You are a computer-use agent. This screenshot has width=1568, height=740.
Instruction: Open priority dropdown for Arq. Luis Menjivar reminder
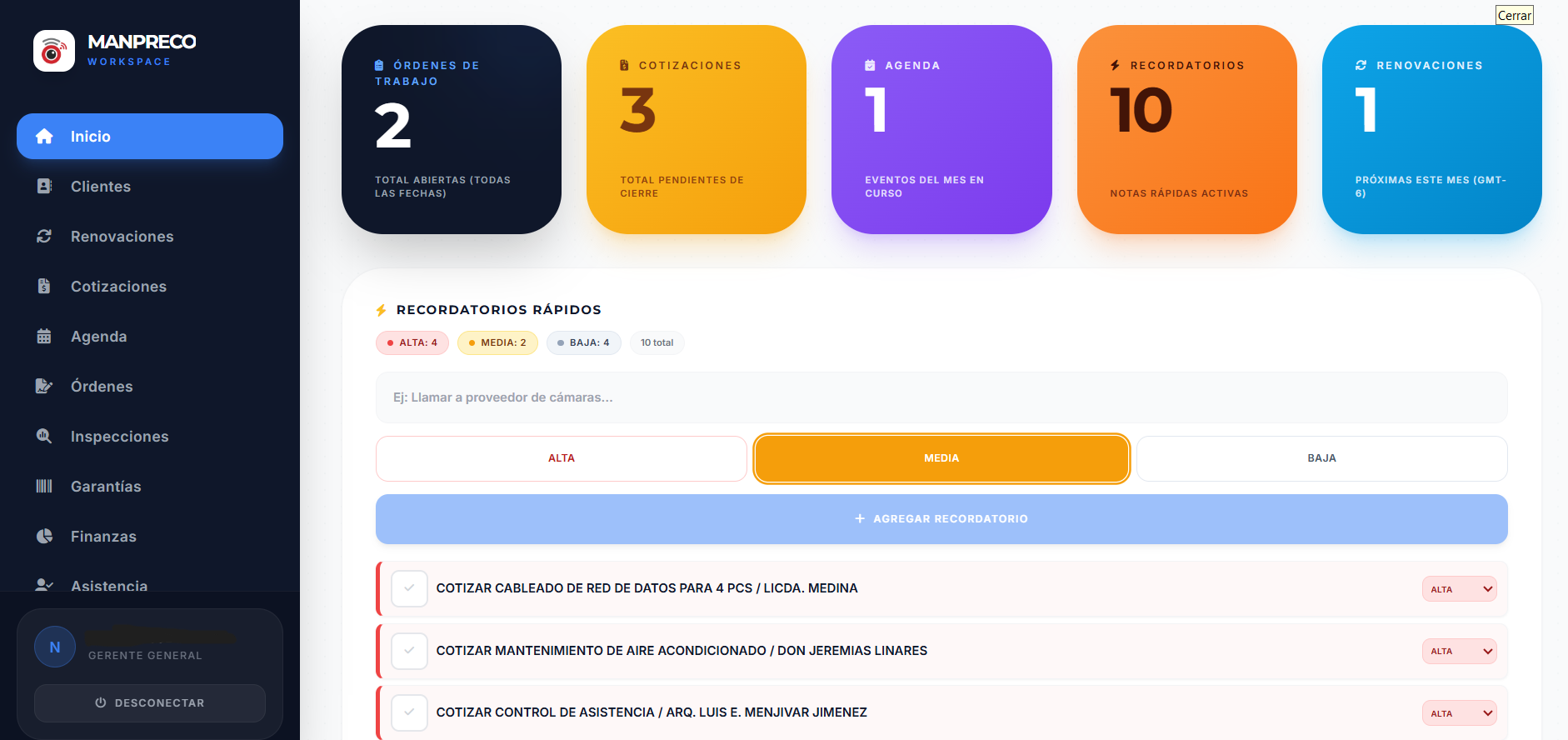[x=1459, y=713]
